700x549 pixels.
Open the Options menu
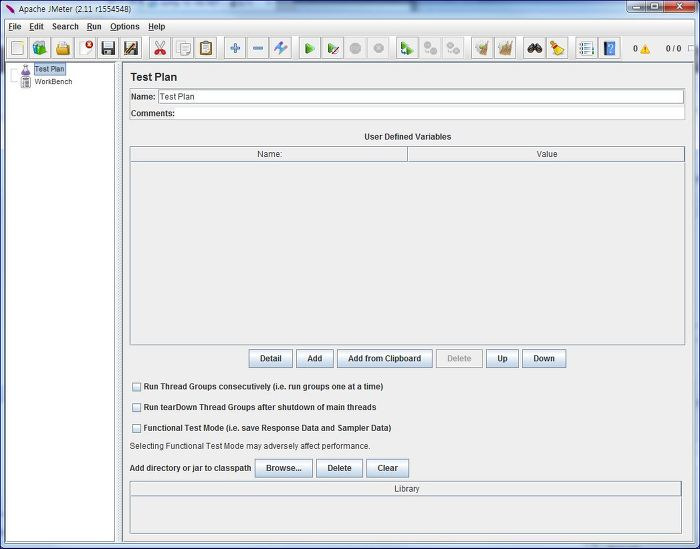[x=125, y=27]
